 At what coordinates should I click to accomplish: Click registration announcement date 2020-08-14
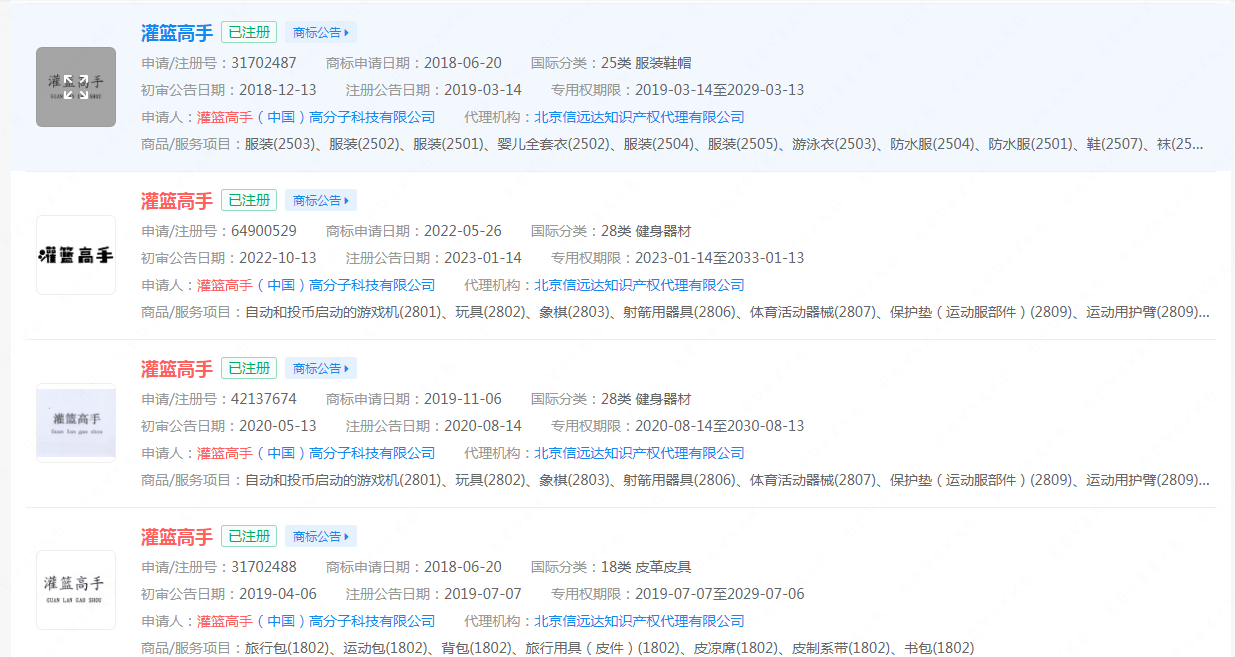click(483, 425)
